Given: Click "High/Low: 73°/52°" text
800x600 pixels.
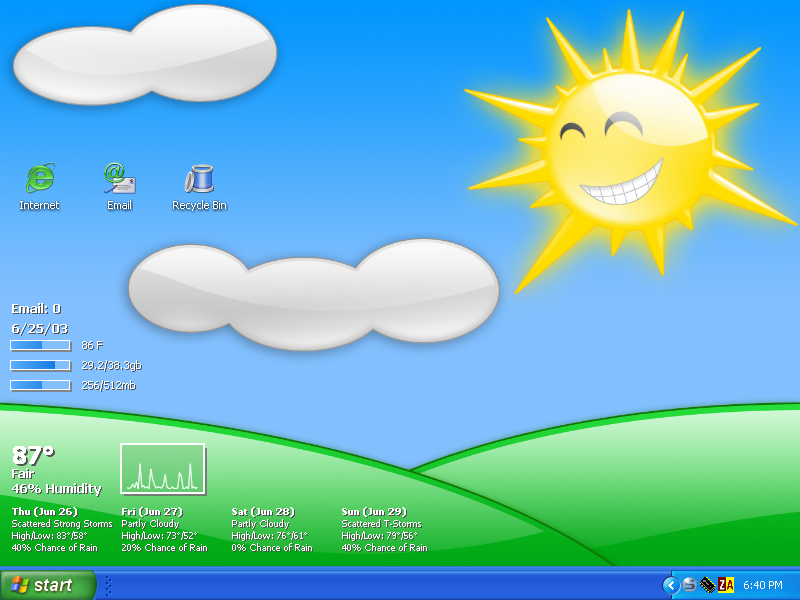Looking at the screenshot, I should pyautogui.click(x=159, y=536).
